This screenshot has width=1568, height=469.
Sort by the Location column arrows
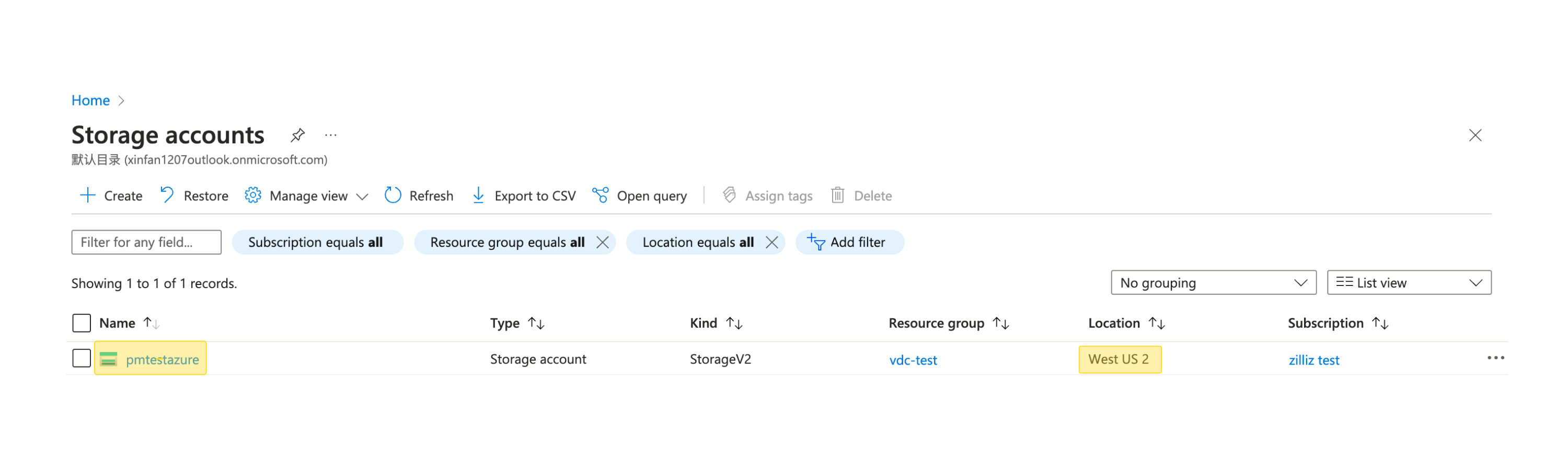1157,323
